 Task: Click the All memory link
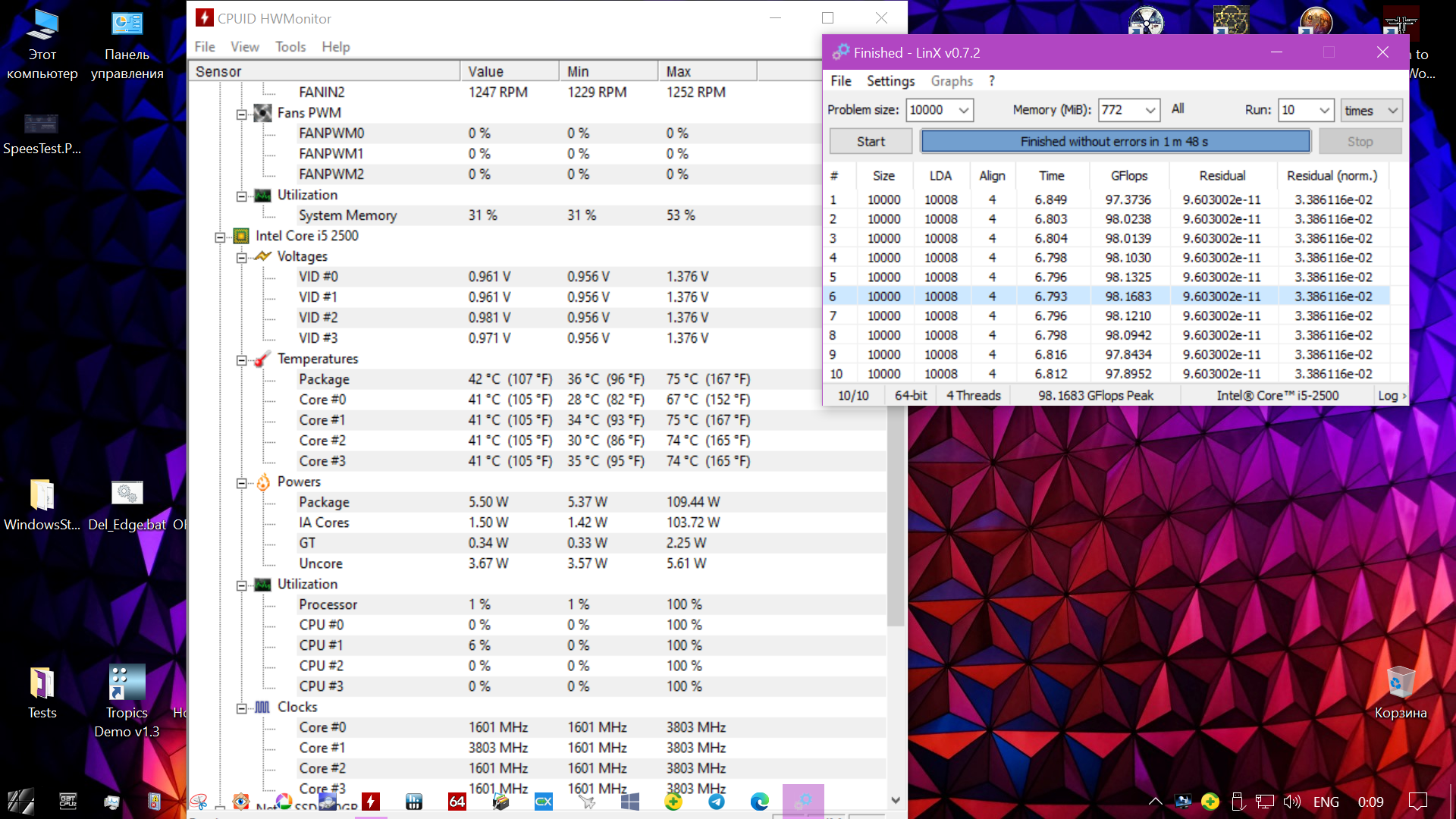coord(1177,109)
